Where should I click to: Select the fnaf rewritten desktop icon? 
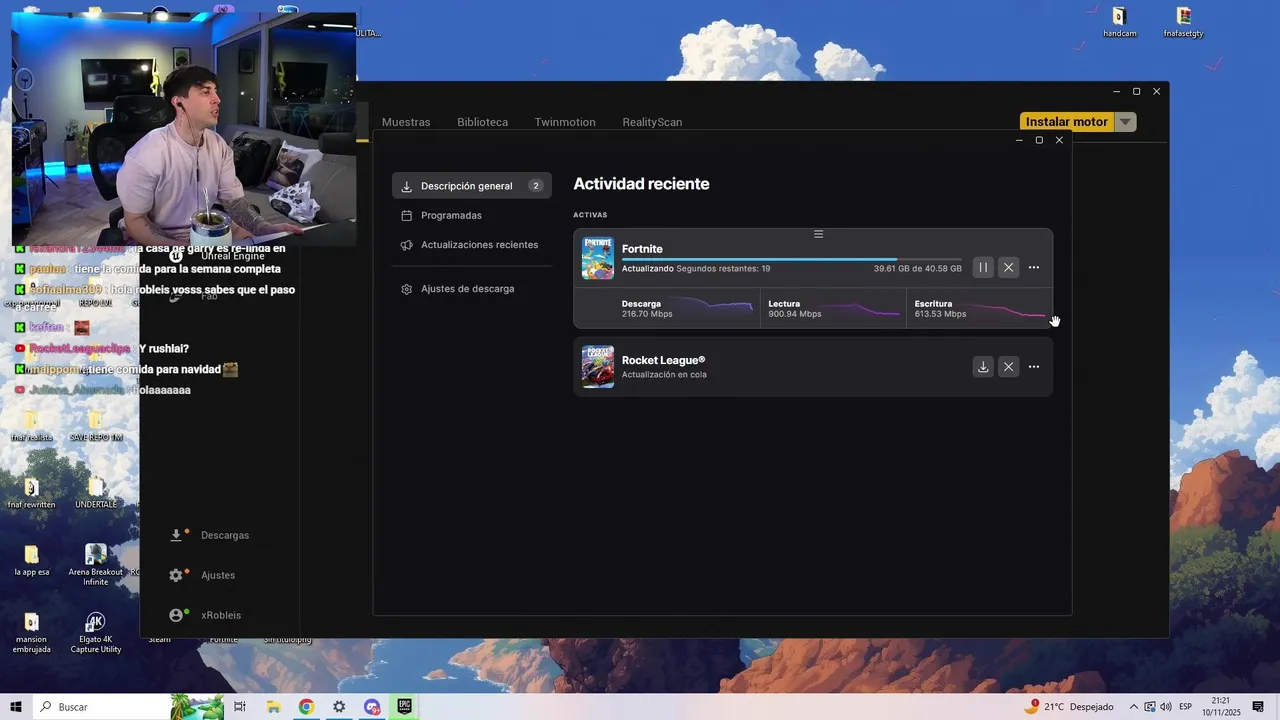(x=31, y=492)
